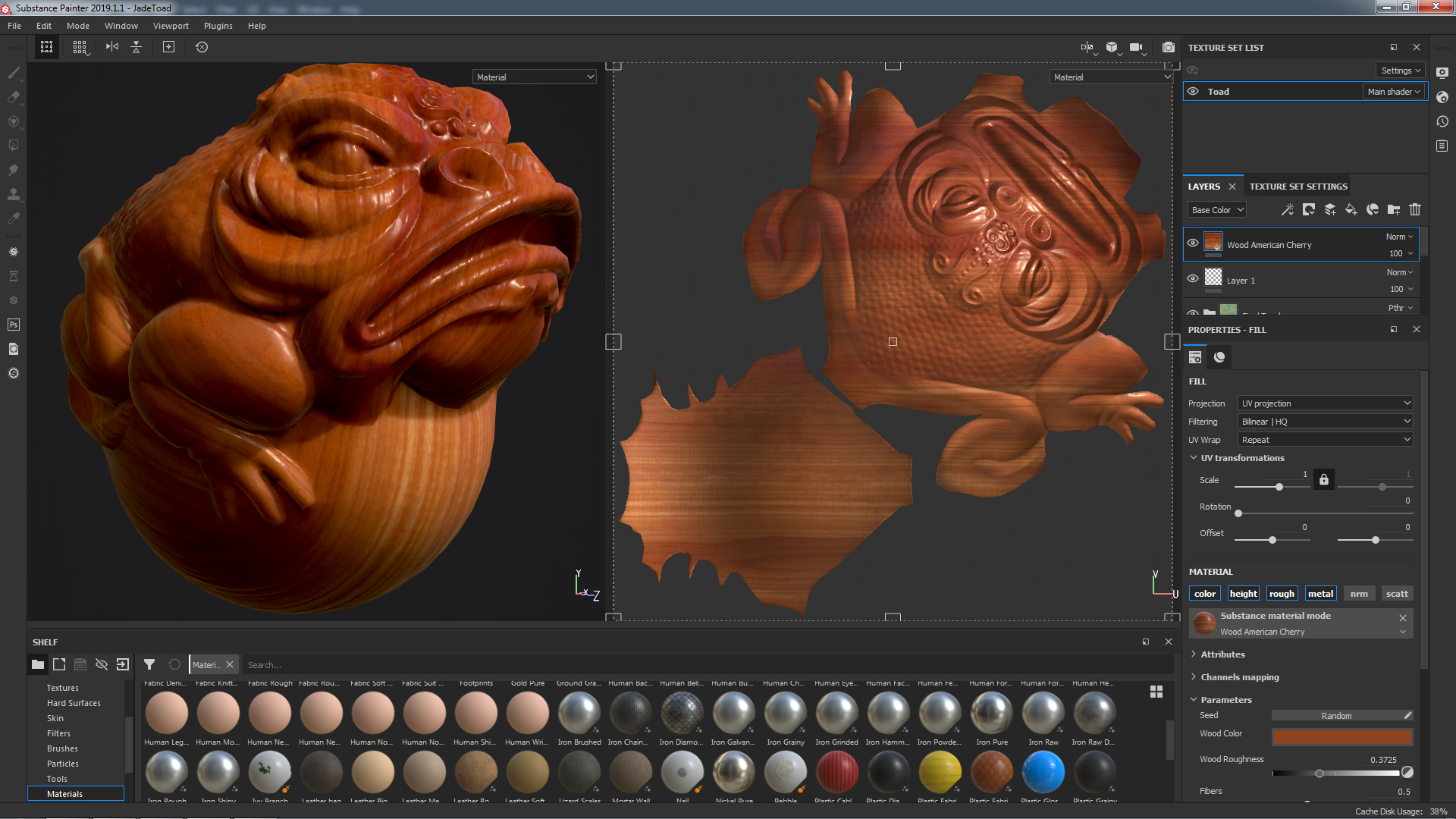Open the Viewport menu in menu bar
The image size is (1456, 819).
click(x=170, y=25)
